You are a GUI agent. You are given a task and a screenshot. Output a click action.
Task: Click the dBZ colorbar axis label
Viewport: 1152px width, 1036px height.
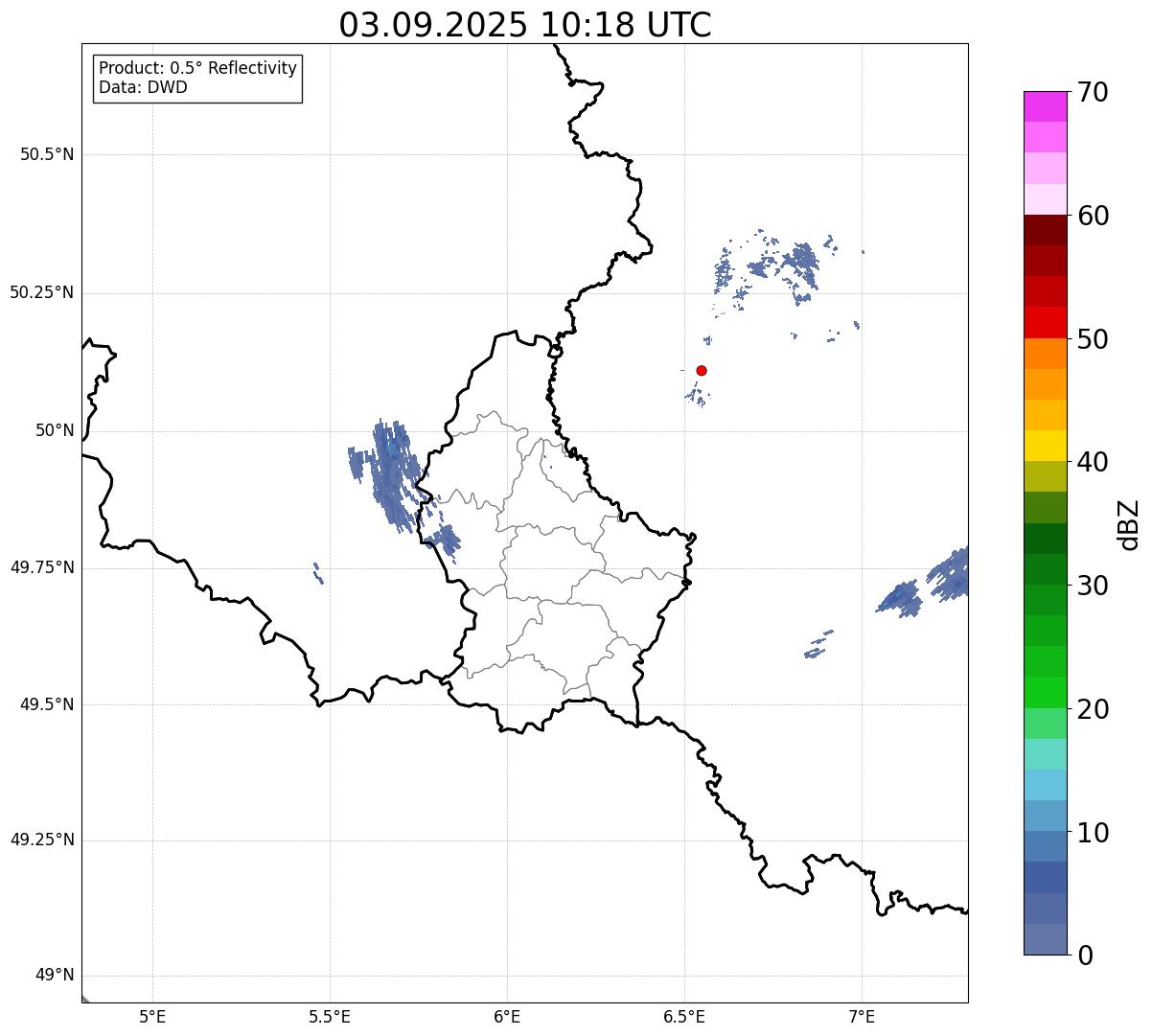(x=1130, y=524)
